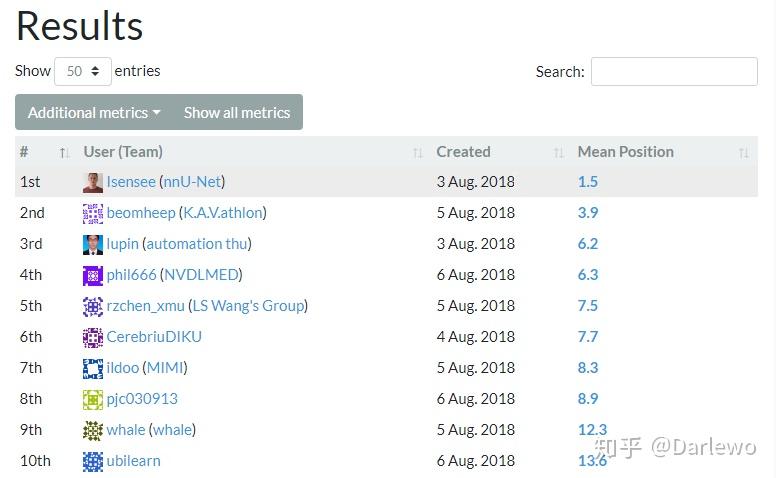Viewport: 776px width, 478px height.
Task: Focus the Search input field
Action: click(674, 71)
